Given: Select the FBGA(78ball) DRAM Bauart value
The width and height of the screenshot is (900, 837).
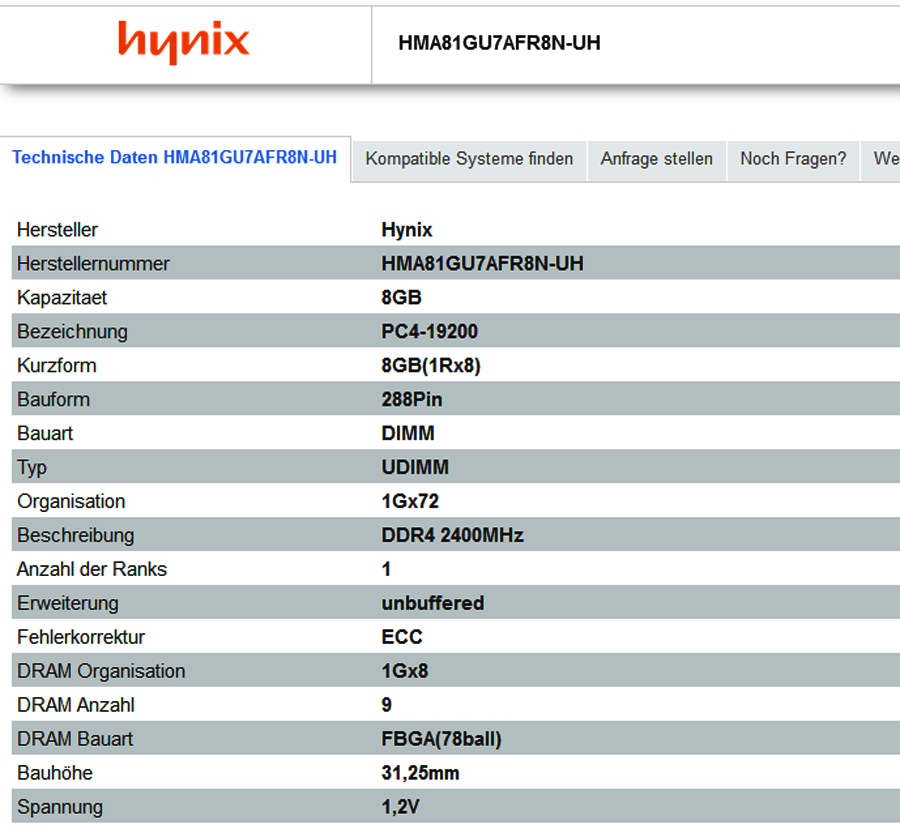Looking at the screenshot, I should pos(441,739).
